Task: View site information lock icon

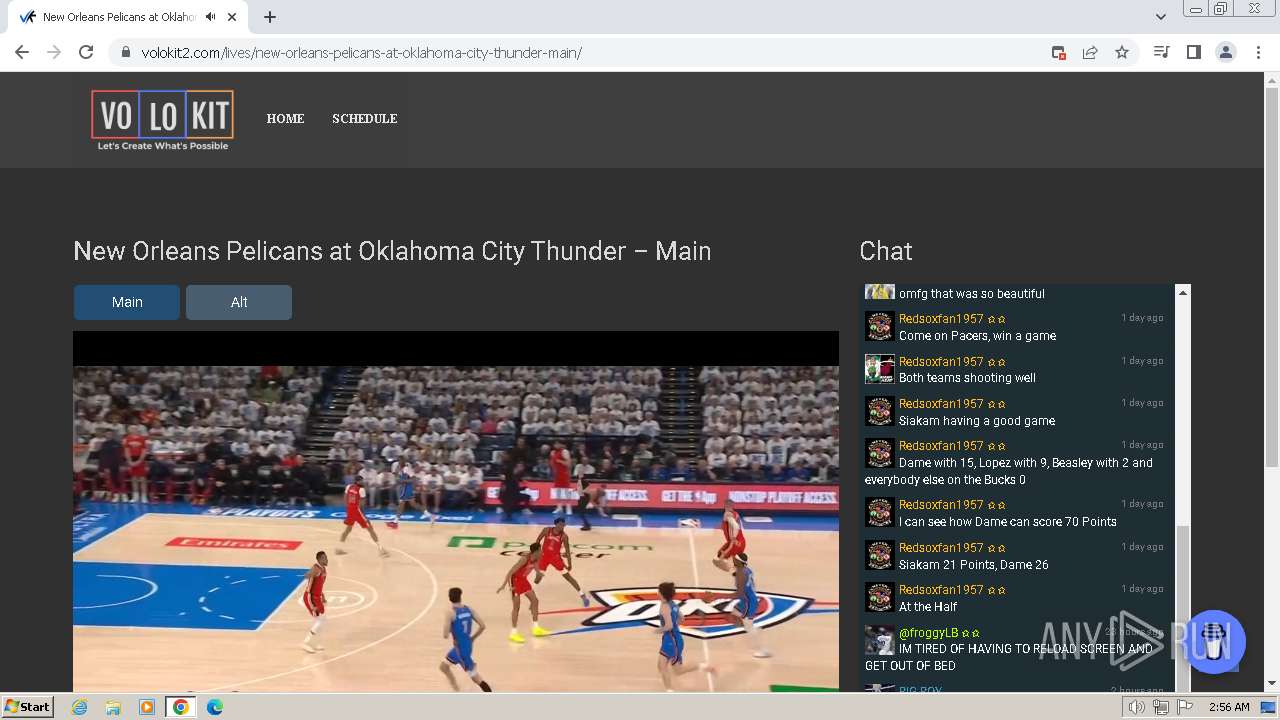Action: [125, 52]
